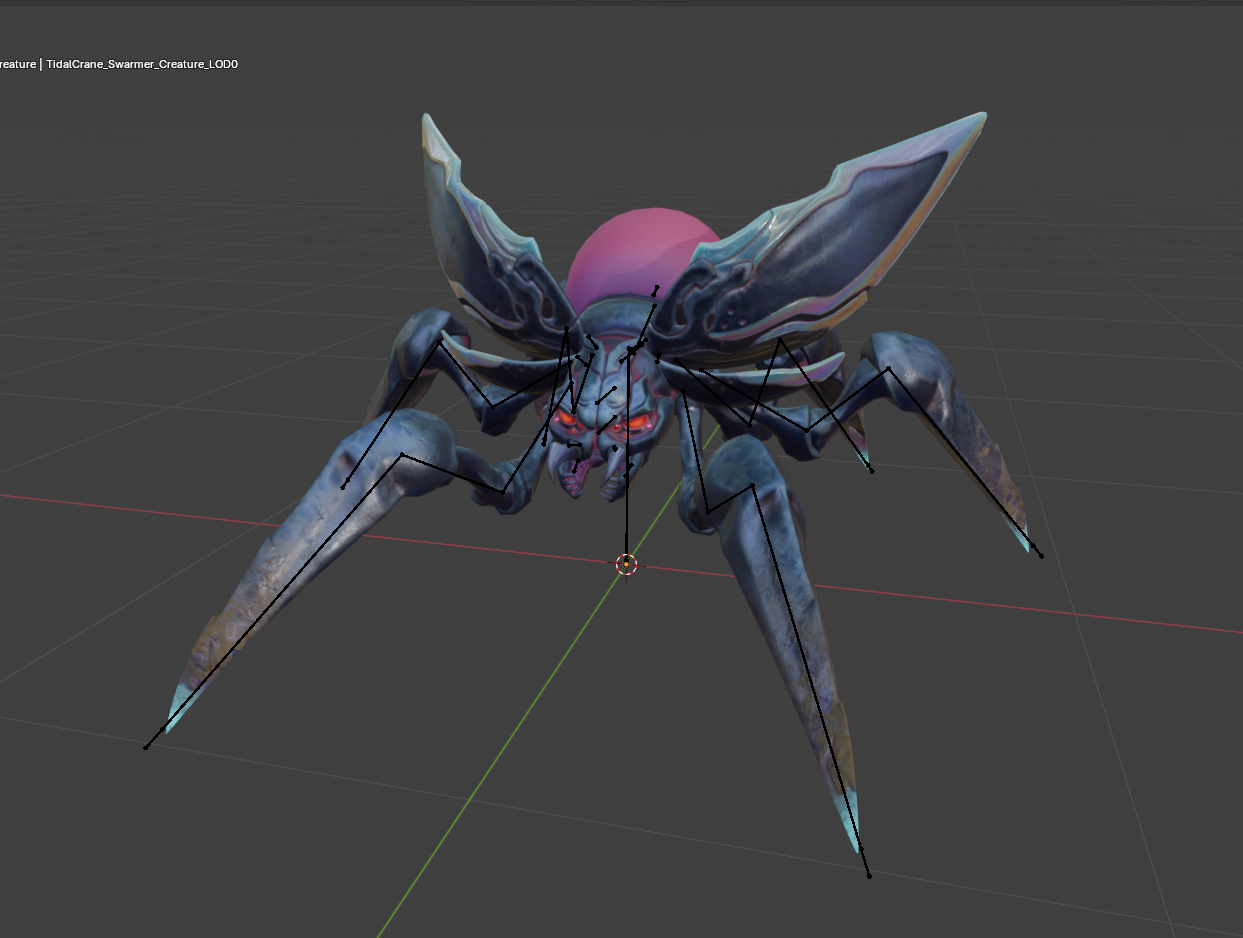This screenshot has height=938, width=1243.
Task: Click the 3D cursor at world origin
Action: pyautogui.click(x=626, y=564)
